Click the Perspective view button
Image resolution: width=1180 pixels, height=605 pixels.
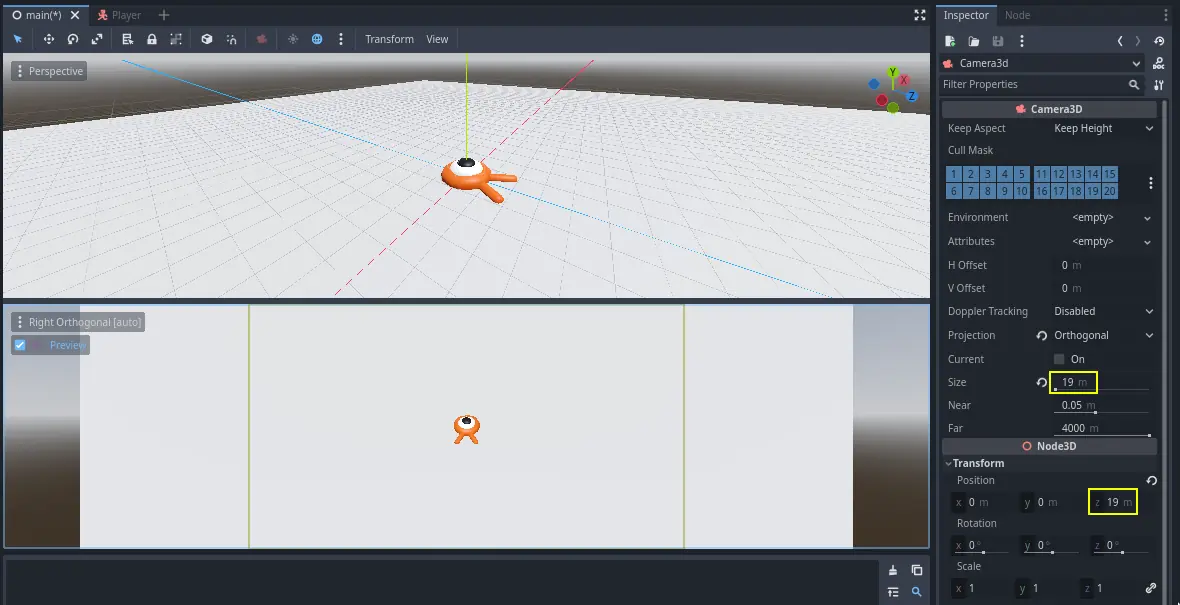pos(48,71)
